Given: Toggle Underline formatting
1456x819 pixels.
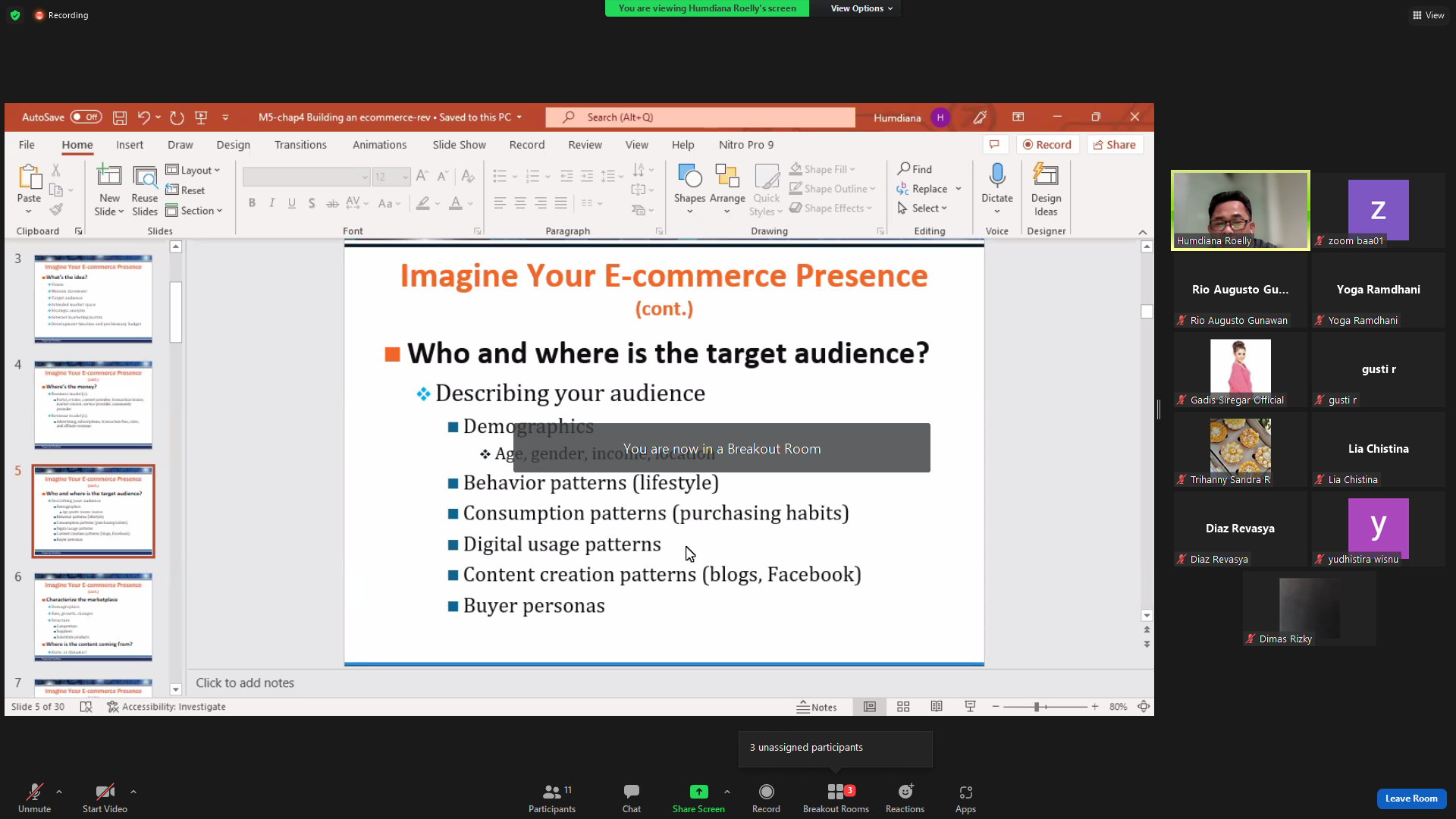Looking at the screenshot, I should 292,203.
